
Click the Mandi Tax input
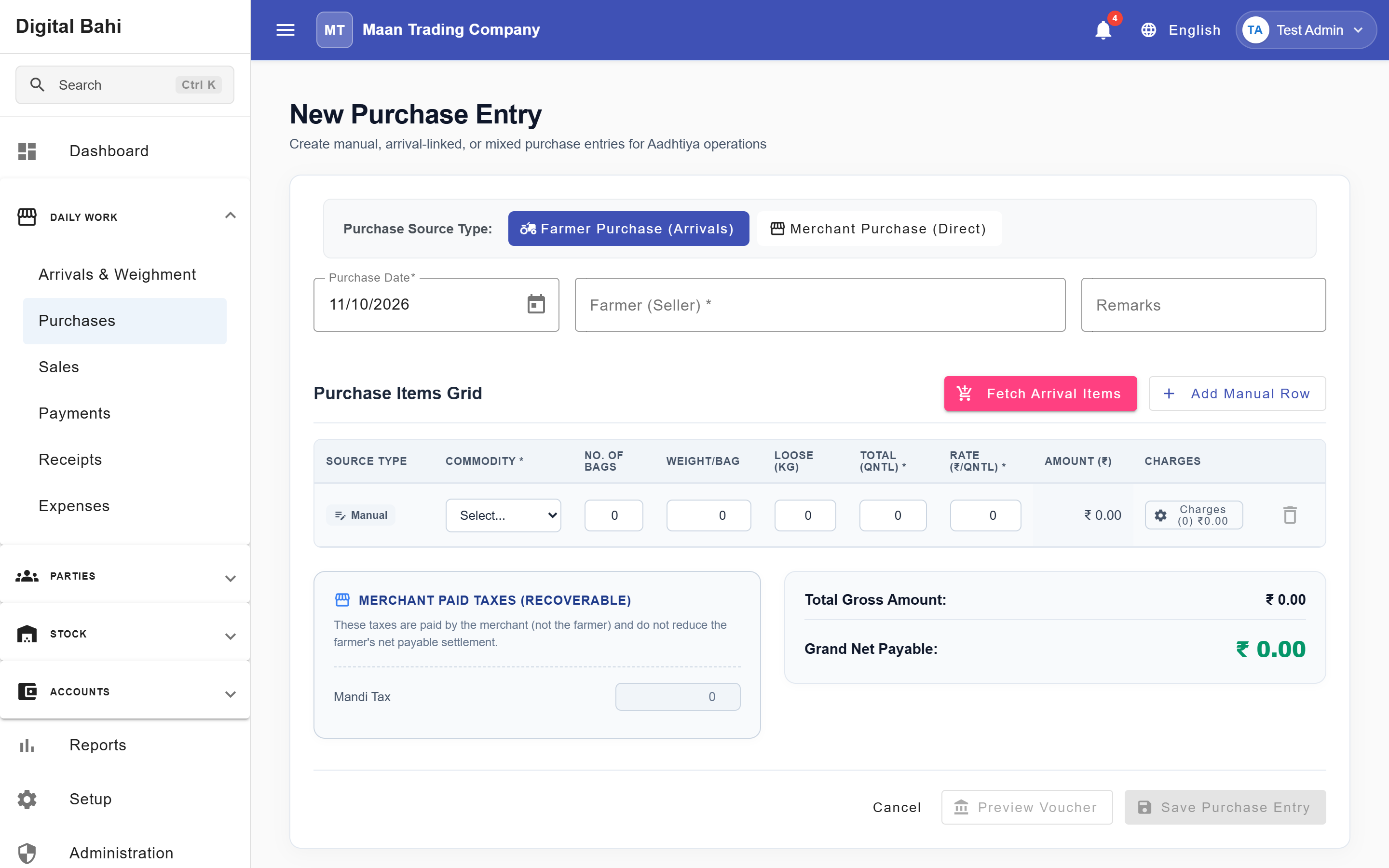point(677,696)
